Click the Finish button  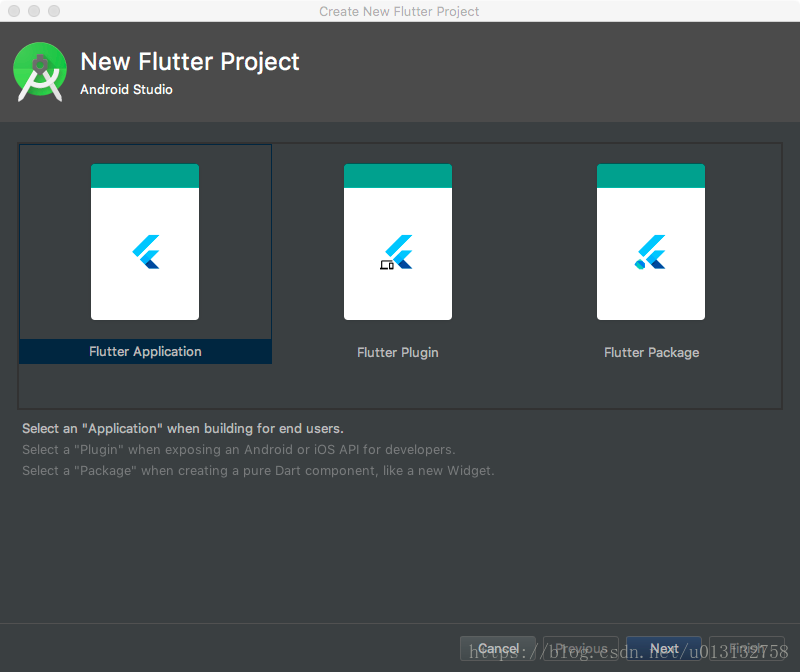747,649
